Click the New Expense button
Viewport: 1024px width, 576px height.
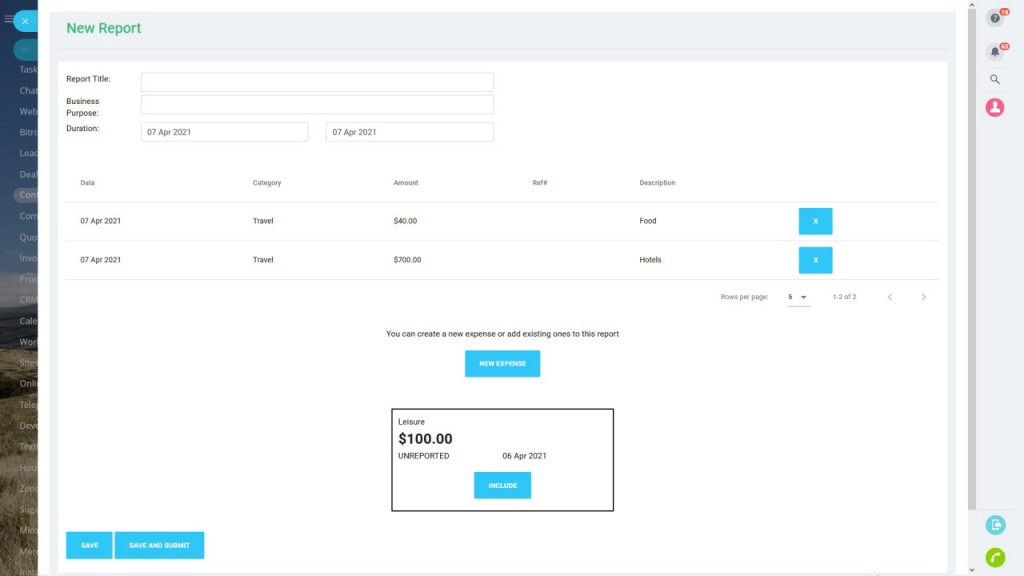click(502, 364)
